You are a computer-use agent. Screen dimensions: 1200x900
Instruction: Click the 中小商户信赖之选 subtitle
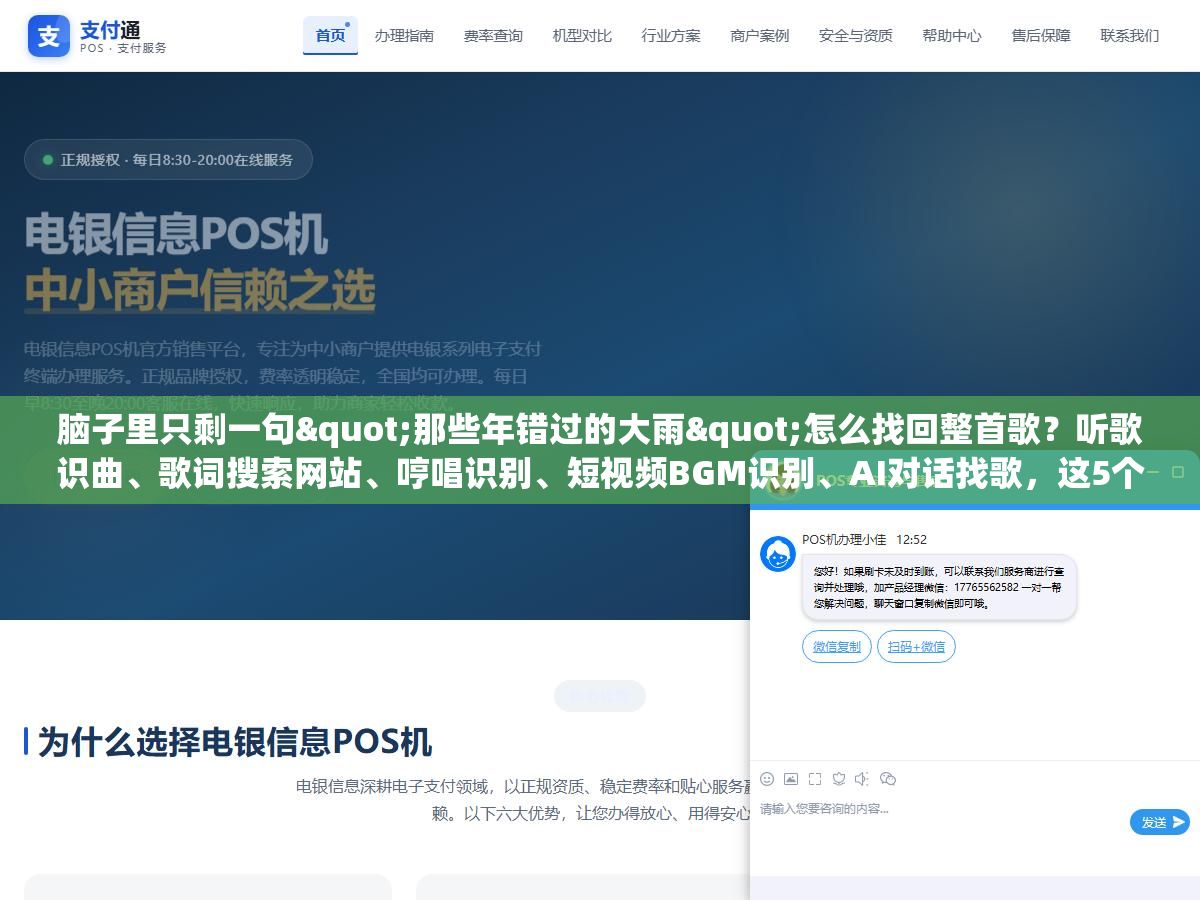tap(200, 291)
